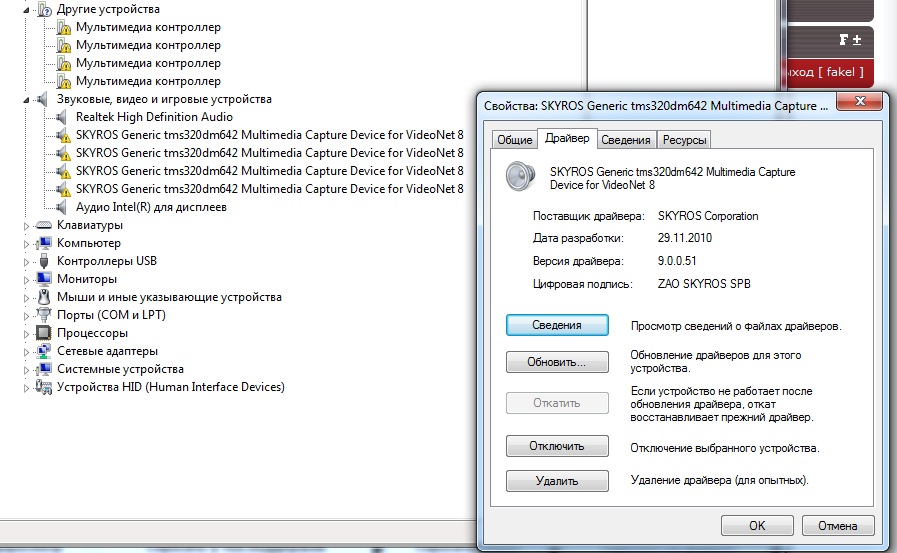Expand the Компьютер tree node
897x553 pixels.
27,243
